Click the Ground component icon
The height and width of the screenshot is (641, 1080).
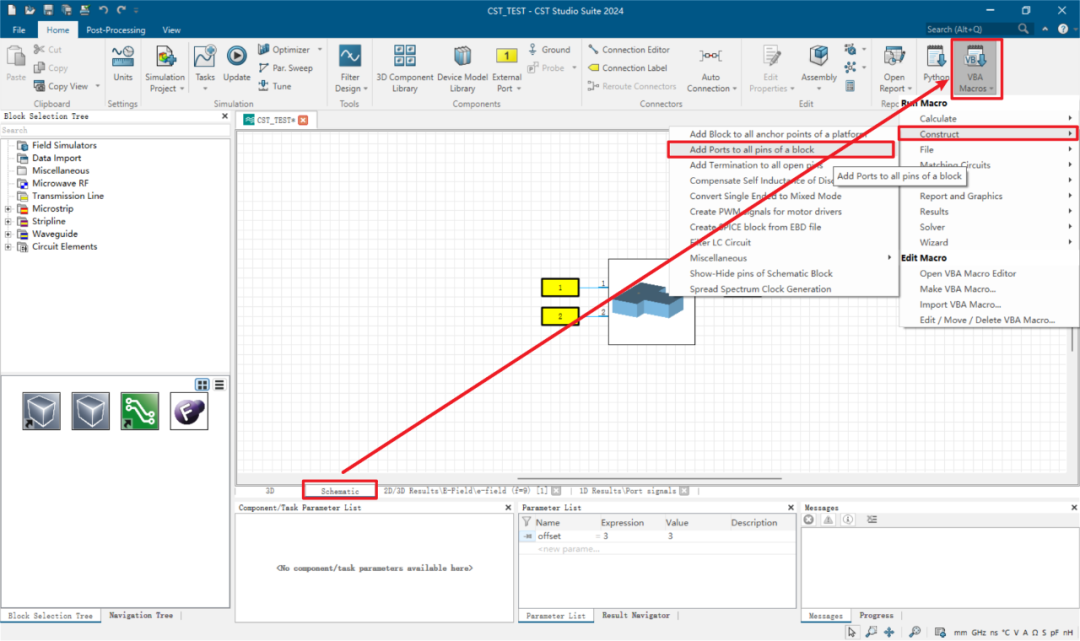coord(532,50)
